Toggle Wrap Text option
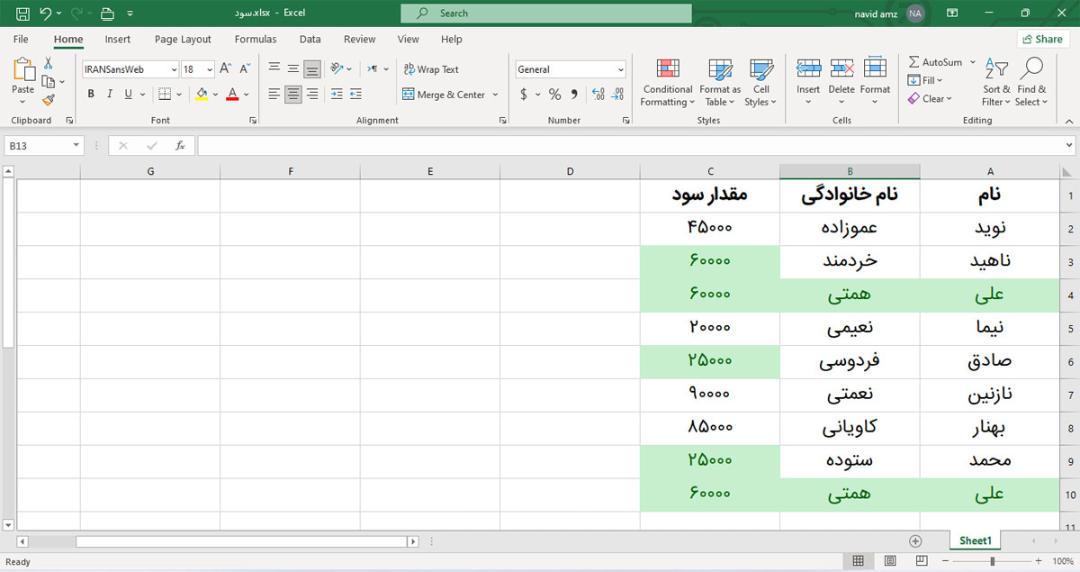 click(x=431, y=69)
